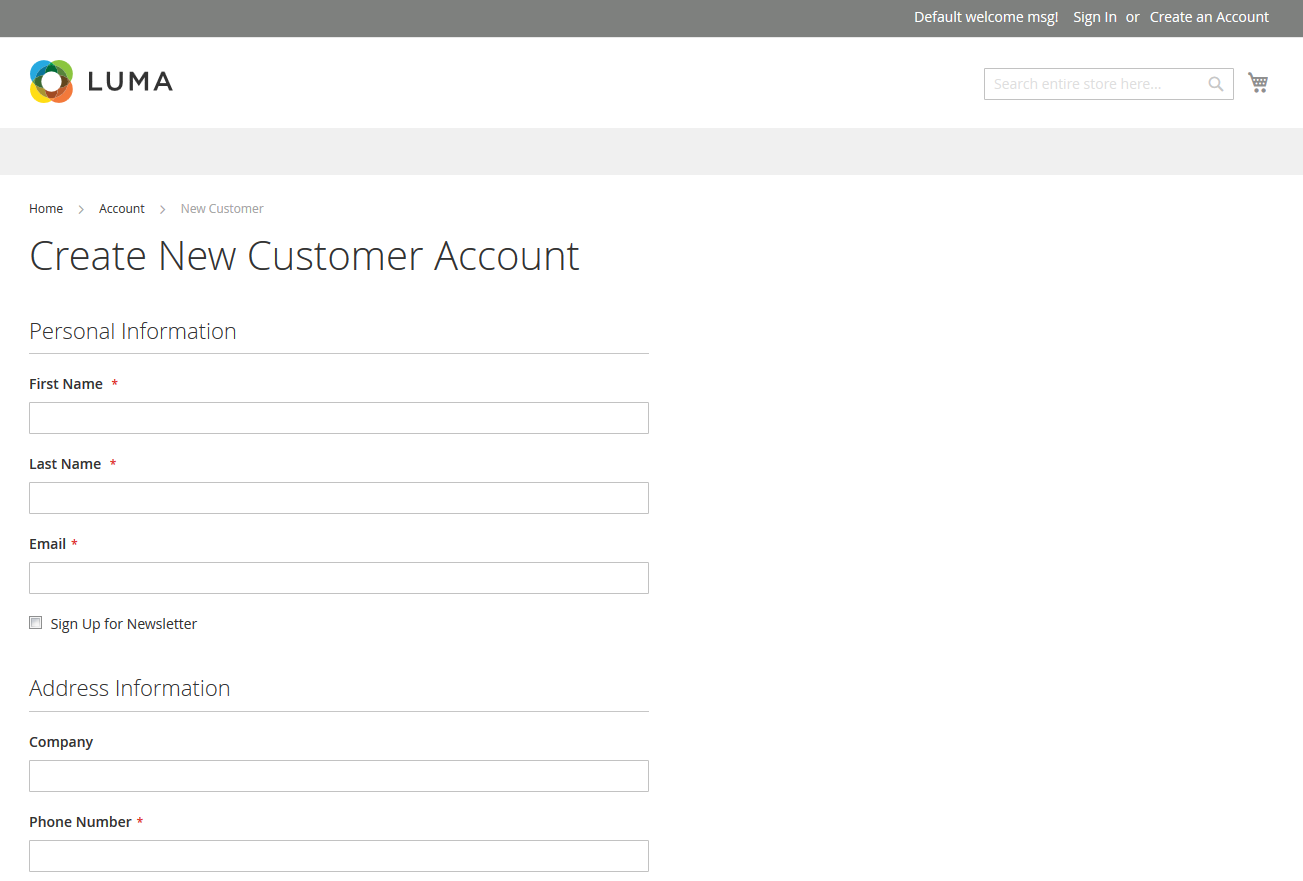Focus the Email field

click(x=339, y=578)
